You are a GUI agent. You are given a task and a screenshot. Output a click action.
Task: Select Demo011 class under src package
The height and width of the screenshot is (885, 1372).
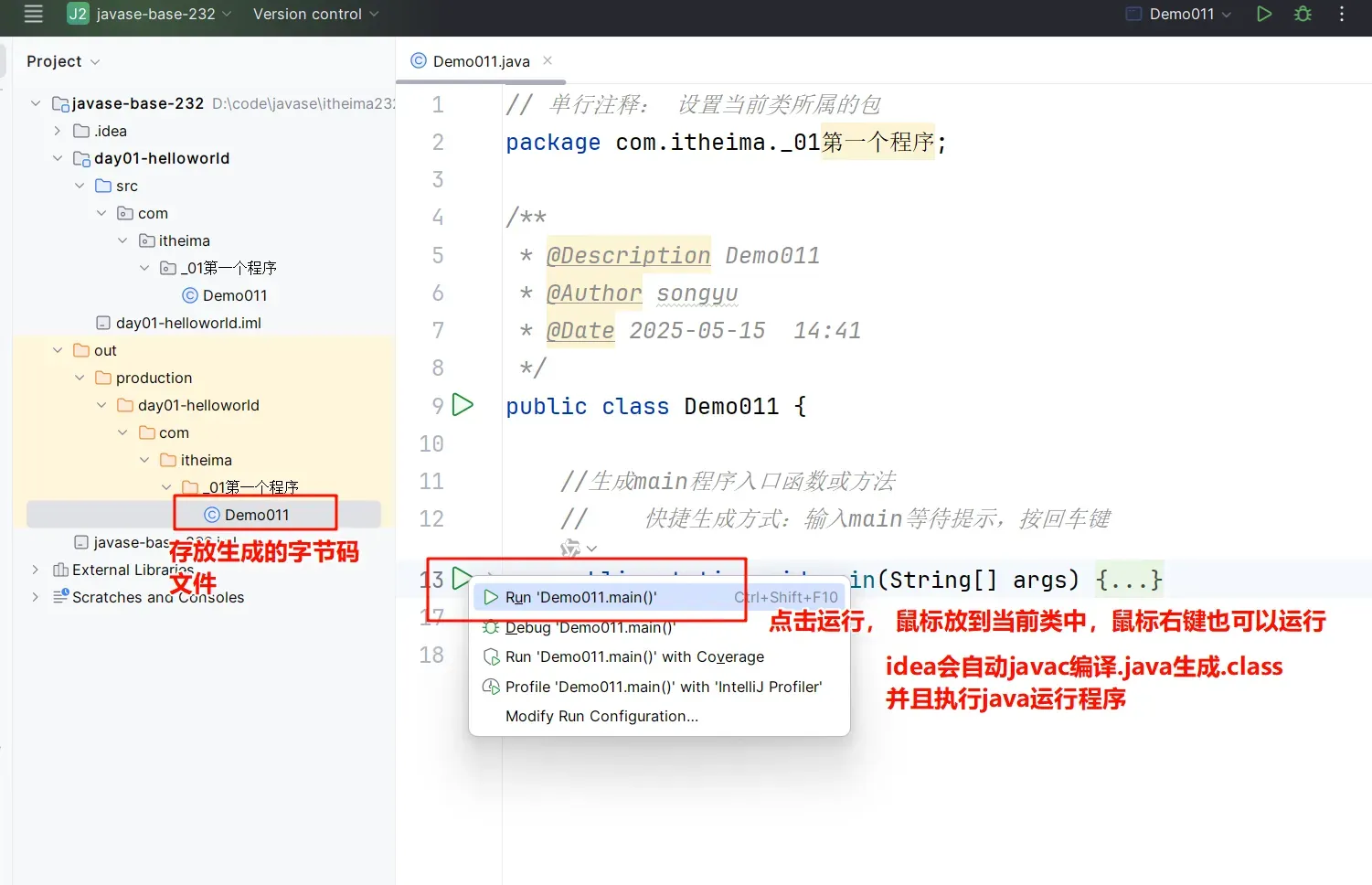pyautogui.click(x=224, y=295)
